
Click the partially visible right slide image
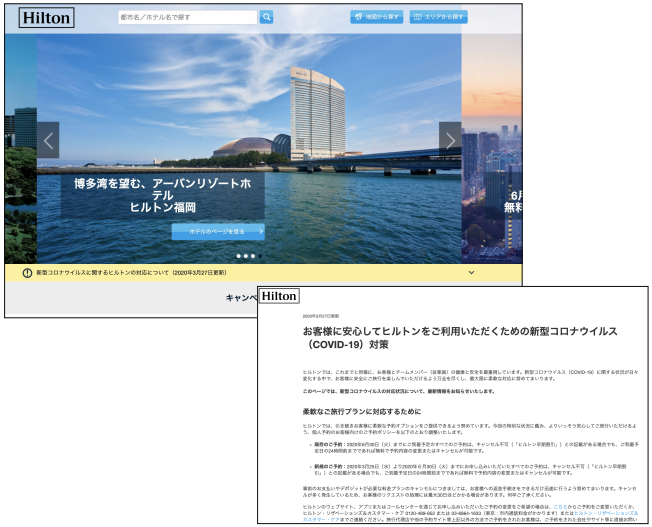click(492, 149)
